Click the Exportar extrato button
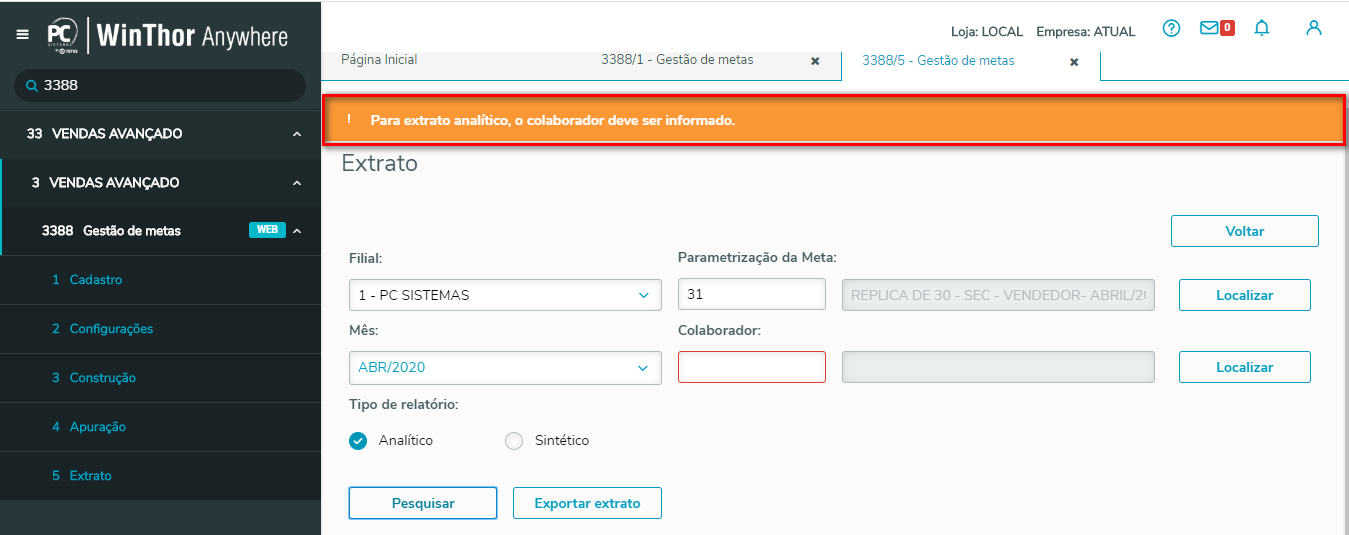This screenshot has height=535, width=1349. coord(587,503)
